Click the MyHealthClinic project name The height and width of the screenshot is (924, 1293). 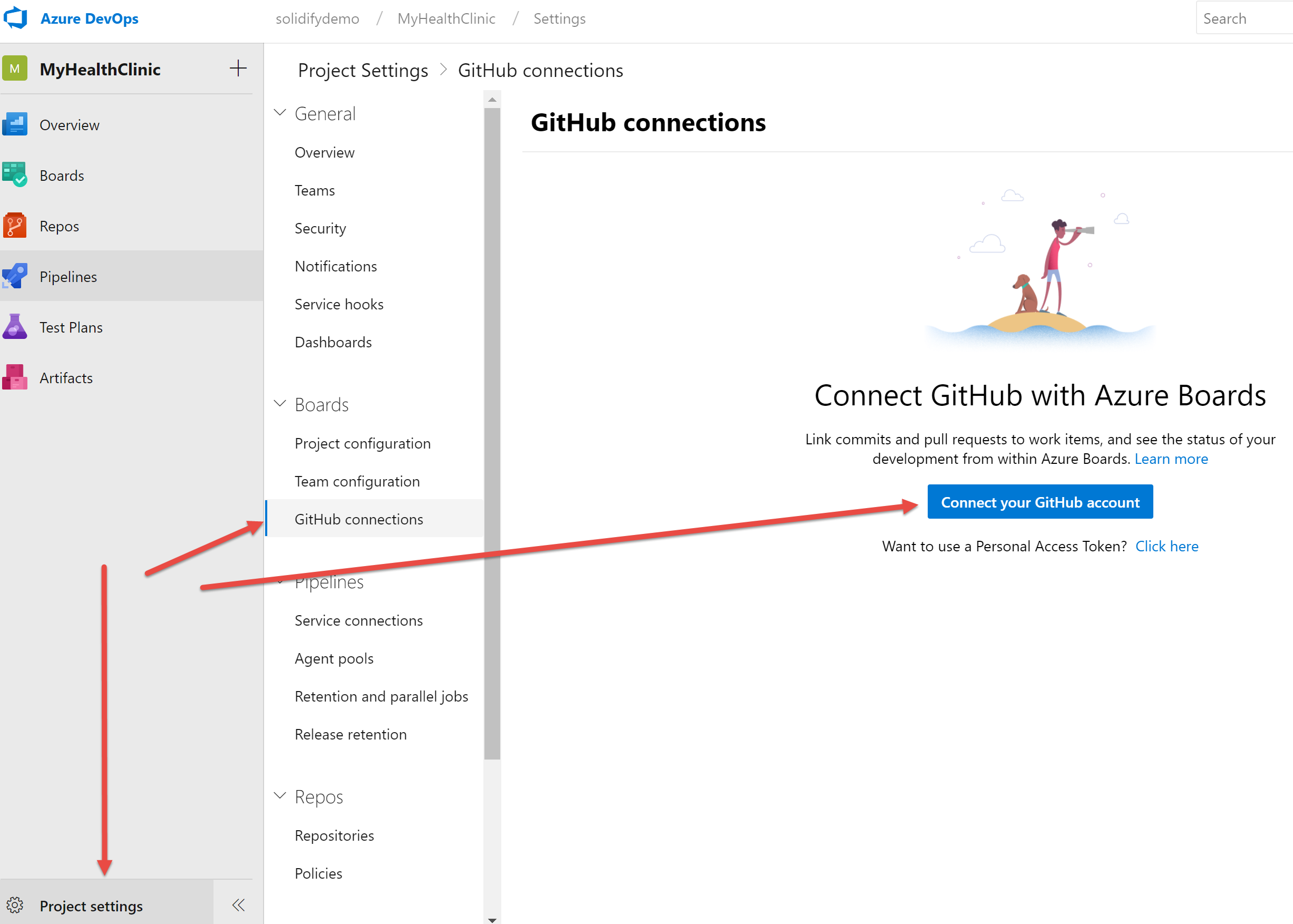[100, 70]
